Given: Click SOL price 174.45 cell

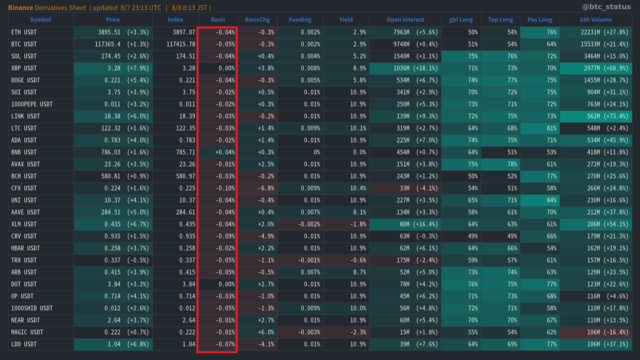Looking at the screenshot, I should [113, 56].
